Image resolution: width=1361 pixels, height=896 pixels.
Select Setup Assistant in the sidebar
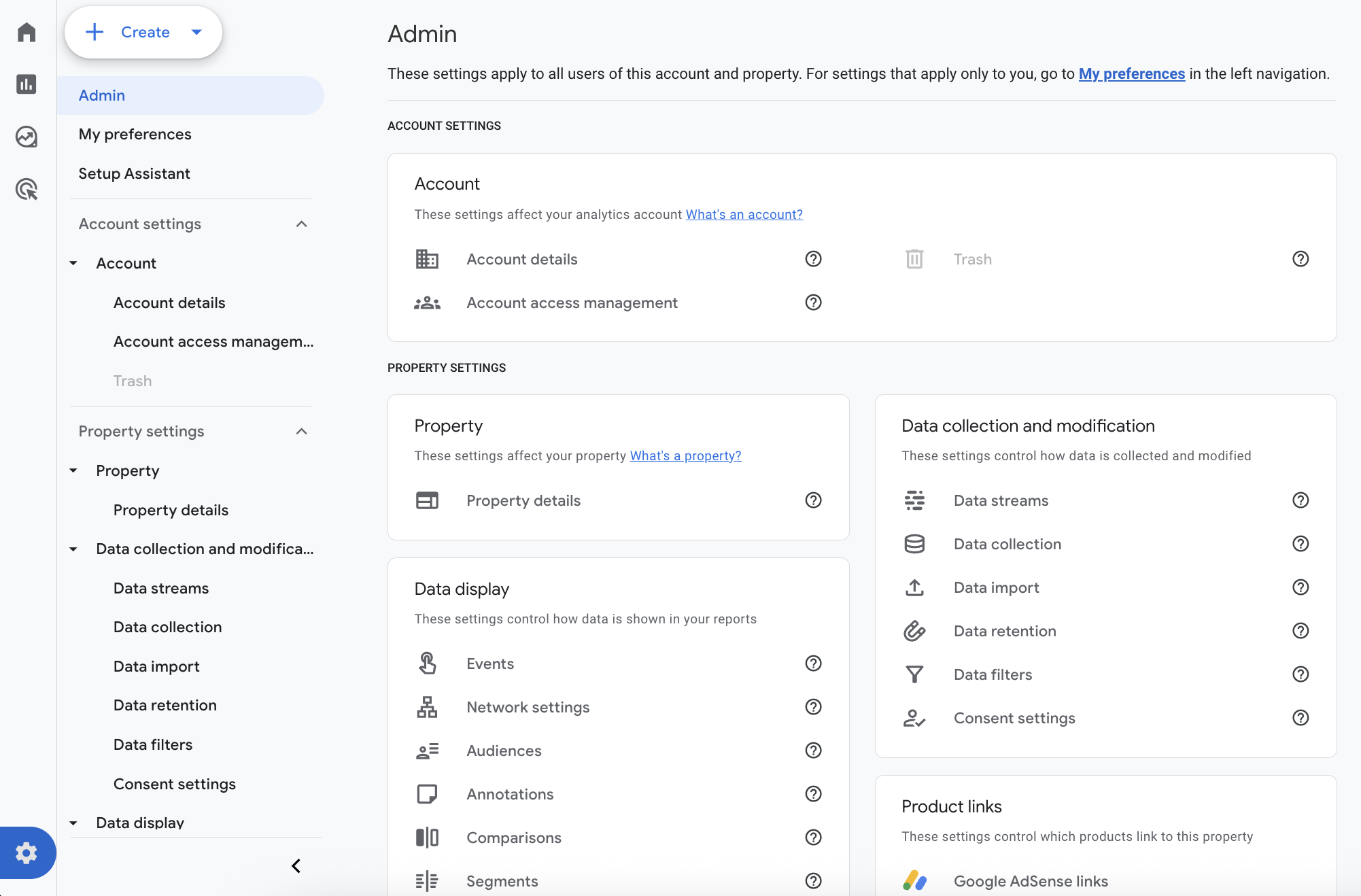[134, 173]
